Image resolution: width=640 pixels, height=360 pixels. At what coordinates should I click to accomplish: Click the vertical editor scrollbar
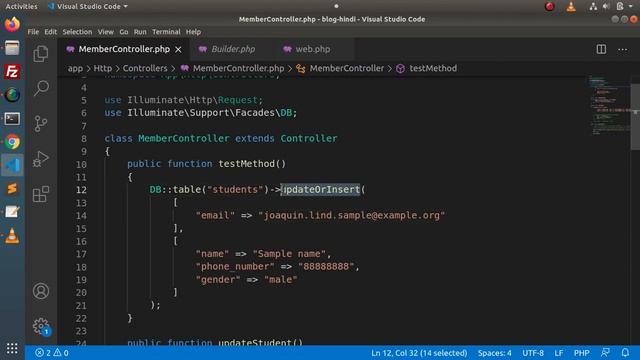coord(635,117)
